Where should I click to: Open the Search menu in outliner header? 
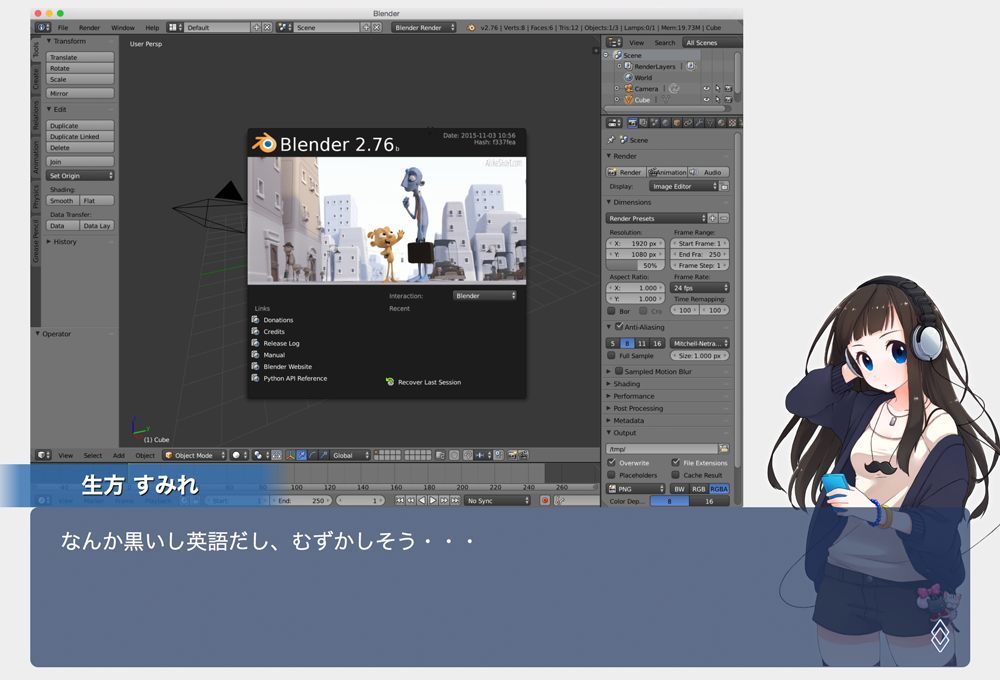click(665, 43)
